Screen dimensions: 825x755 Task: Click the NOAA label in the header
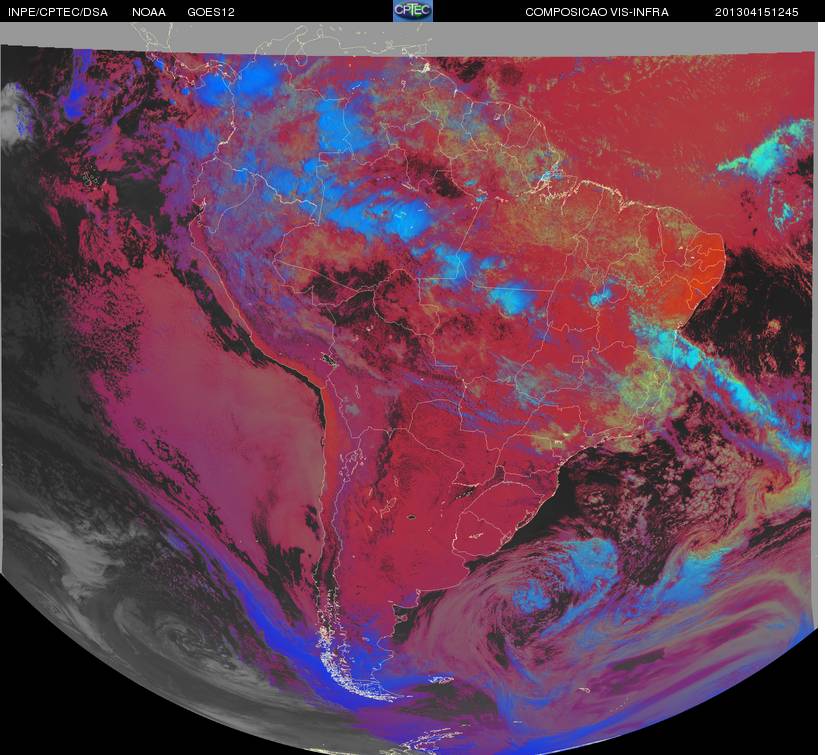pyautogui.click(x=149, y=12)
